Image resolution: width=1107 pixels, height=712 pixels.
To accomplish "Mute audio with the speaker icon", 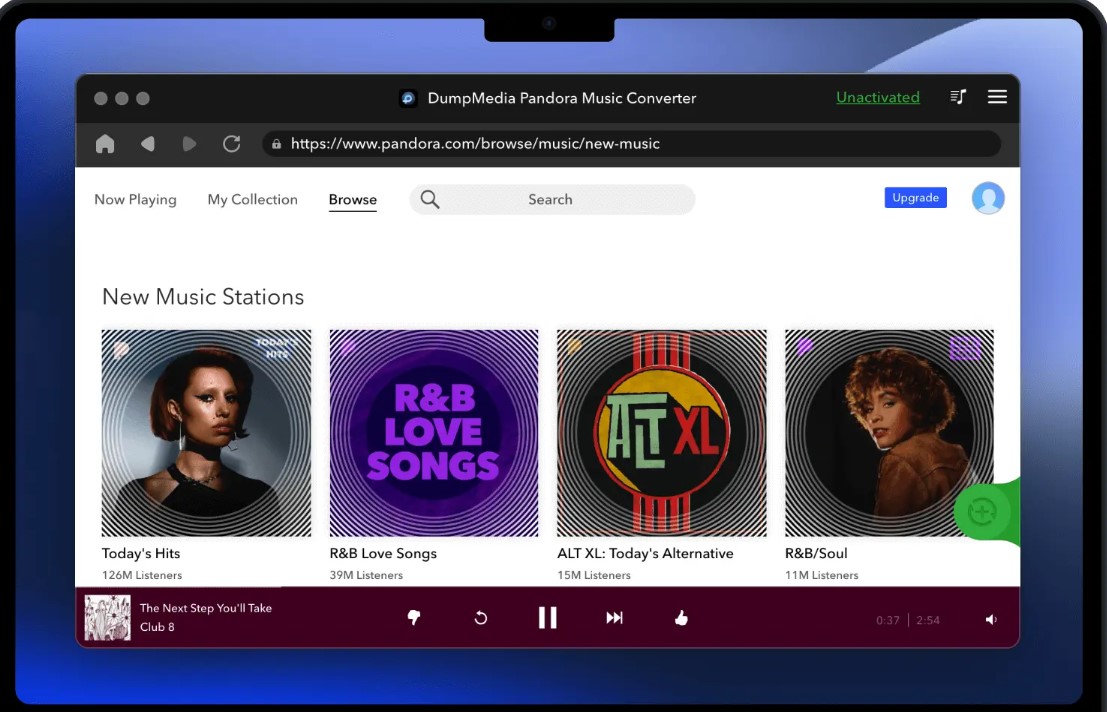I will coord(991,620).
